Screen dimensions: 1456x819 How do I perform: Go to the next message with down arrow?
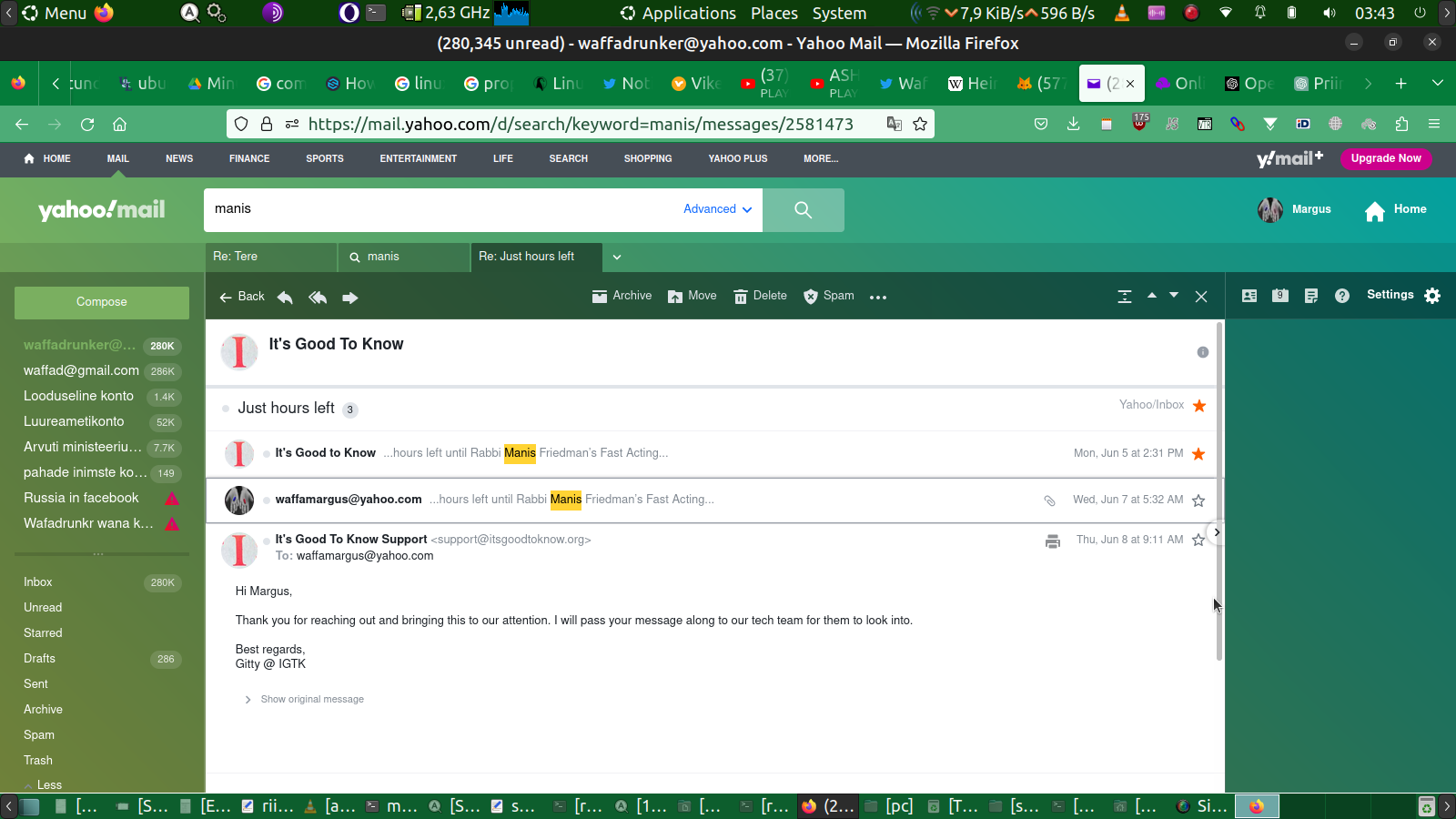click(1174, 296)
